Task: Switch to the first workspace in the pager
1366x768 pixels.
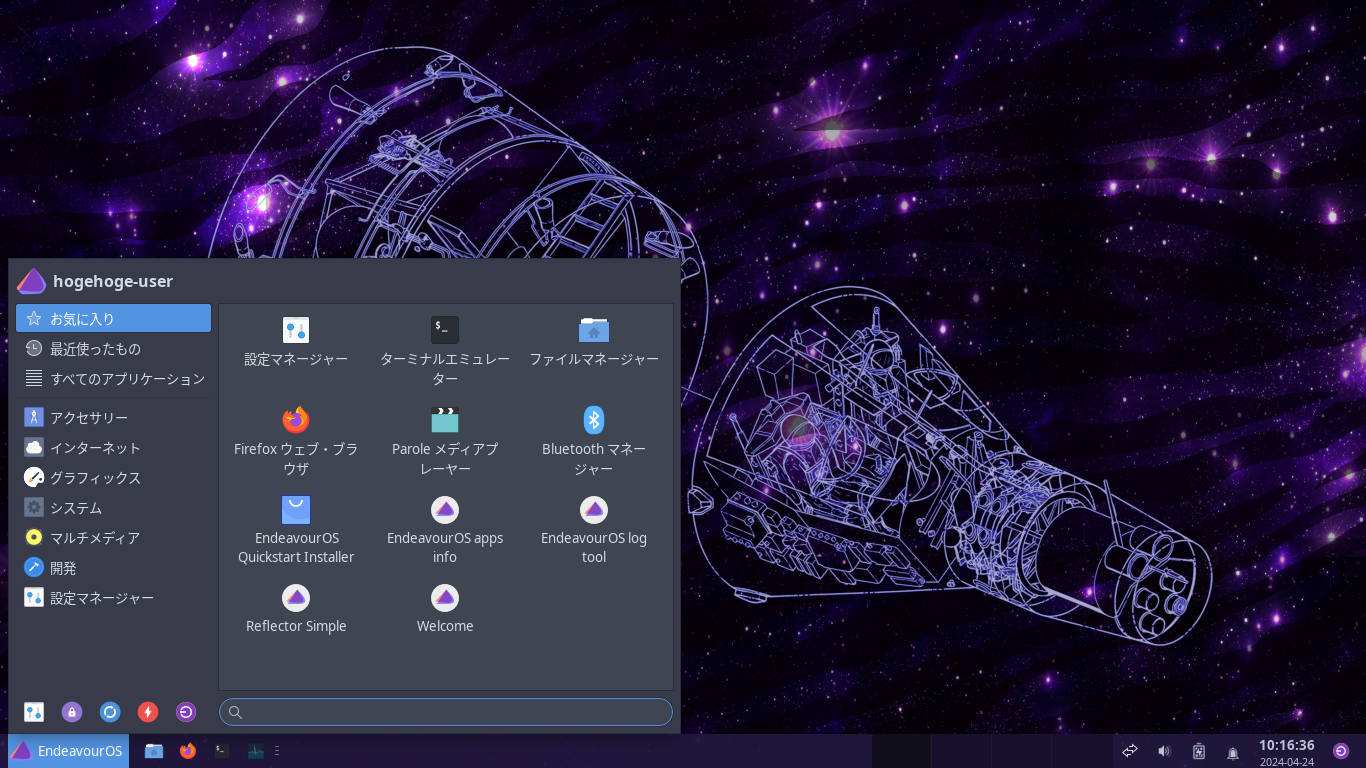Action: click(901, 751)
